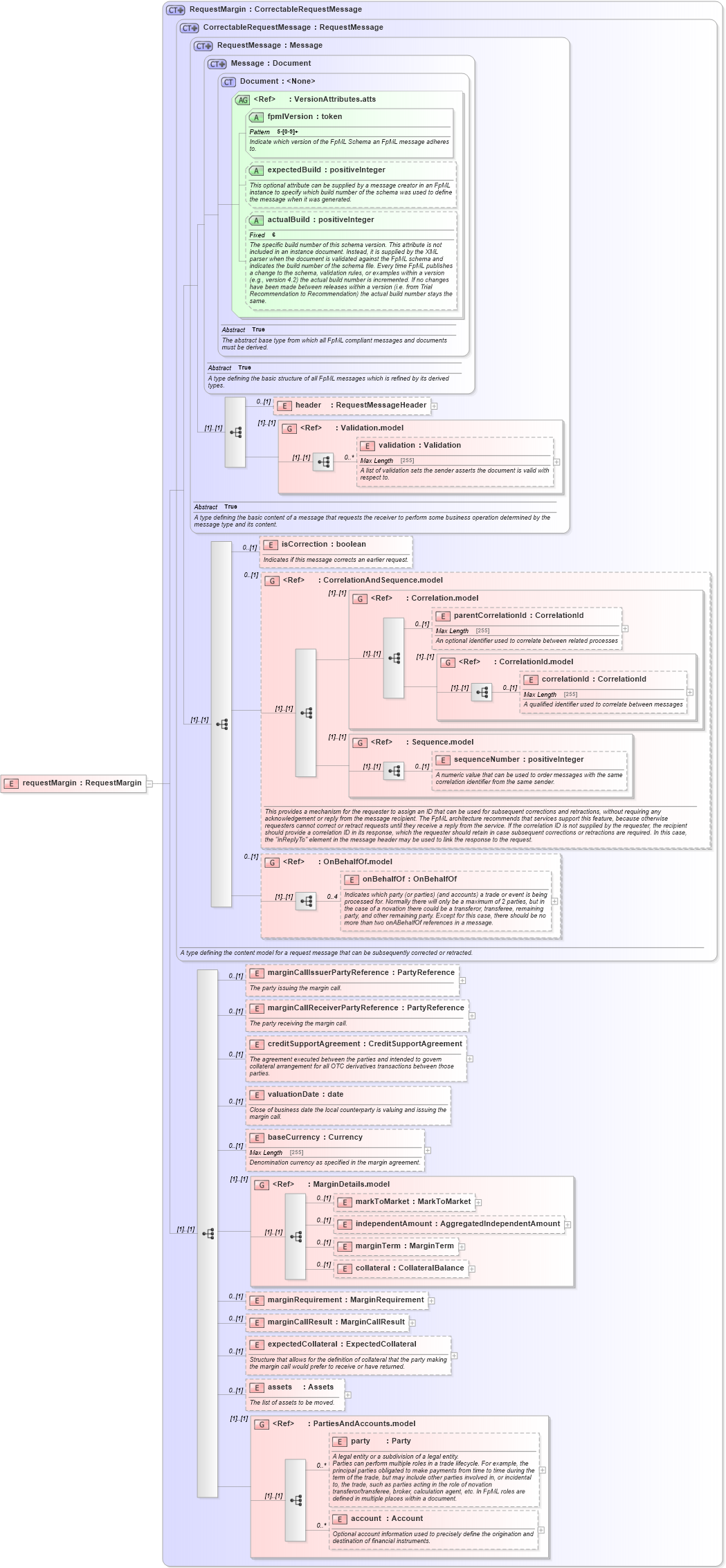The height and width of the screenshot is (1568, 726).
Task: Click the fpmlVersion attribute icon
Action: point(256,118)
